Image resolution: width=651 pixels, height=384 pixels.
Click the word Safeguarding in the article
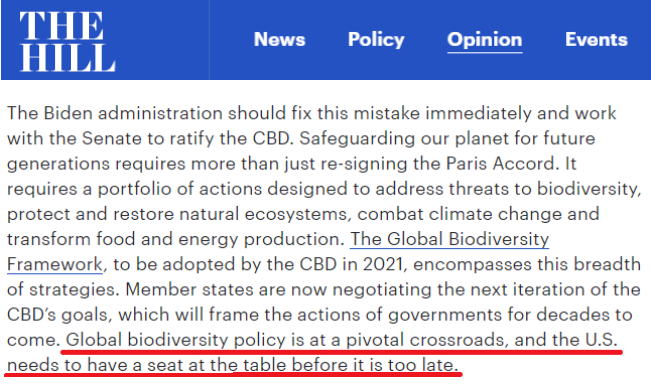(357, 139)
